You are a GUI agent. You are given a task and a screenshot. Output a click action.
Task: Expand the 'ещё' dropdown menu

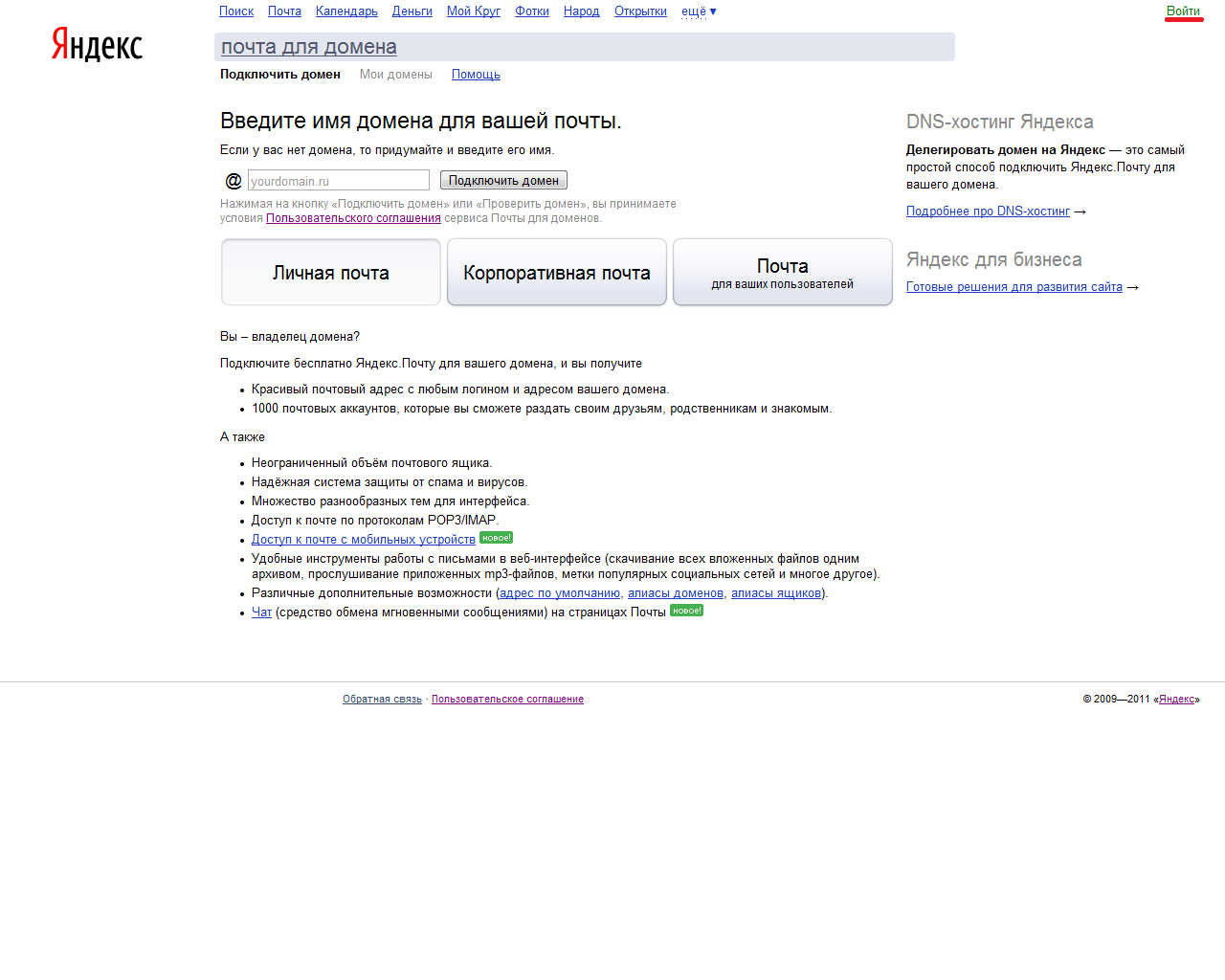(698, 11)
